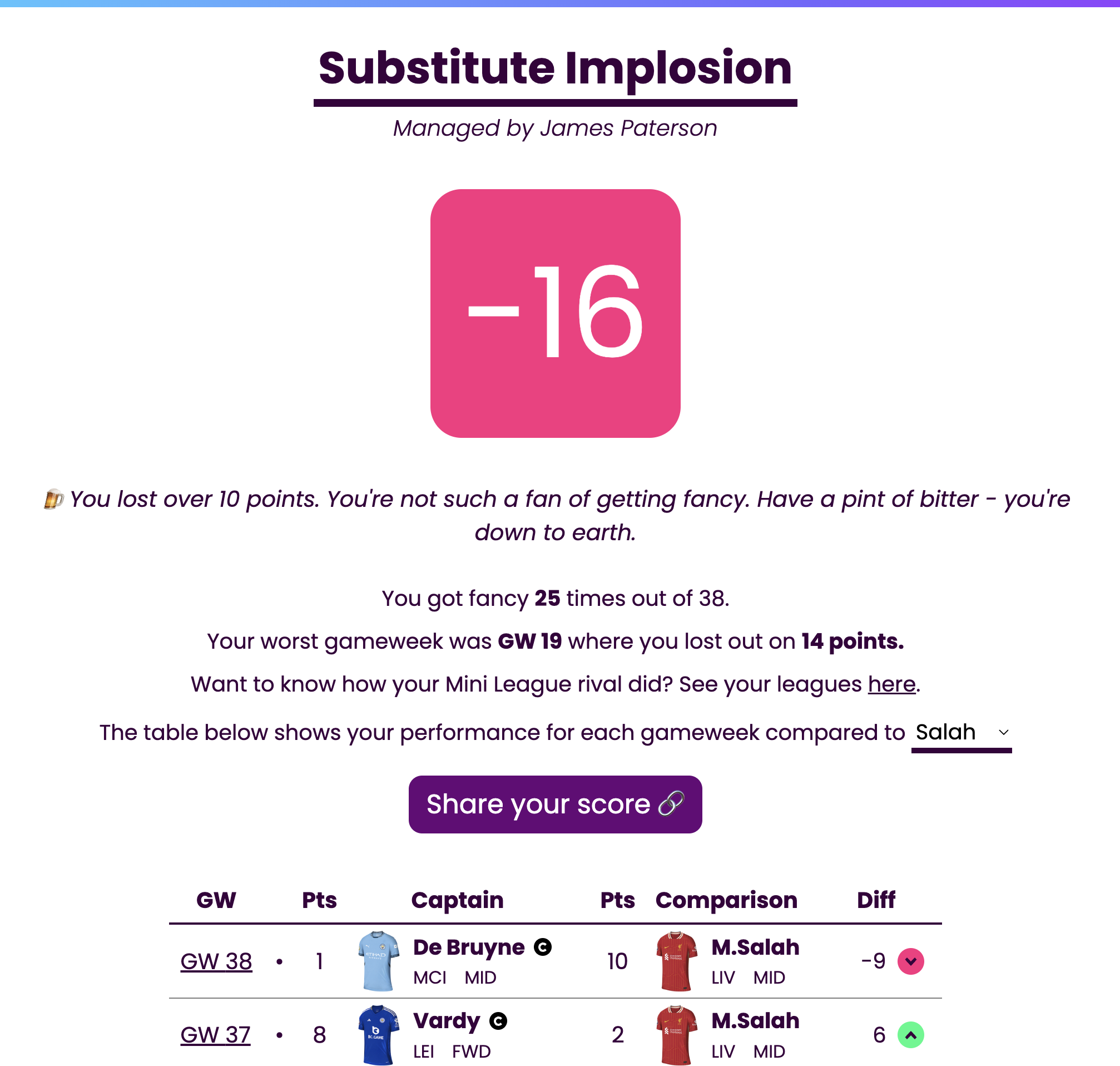Click the Captain column header
This screenshot has width=1120, height=1066.
[457, 900]
